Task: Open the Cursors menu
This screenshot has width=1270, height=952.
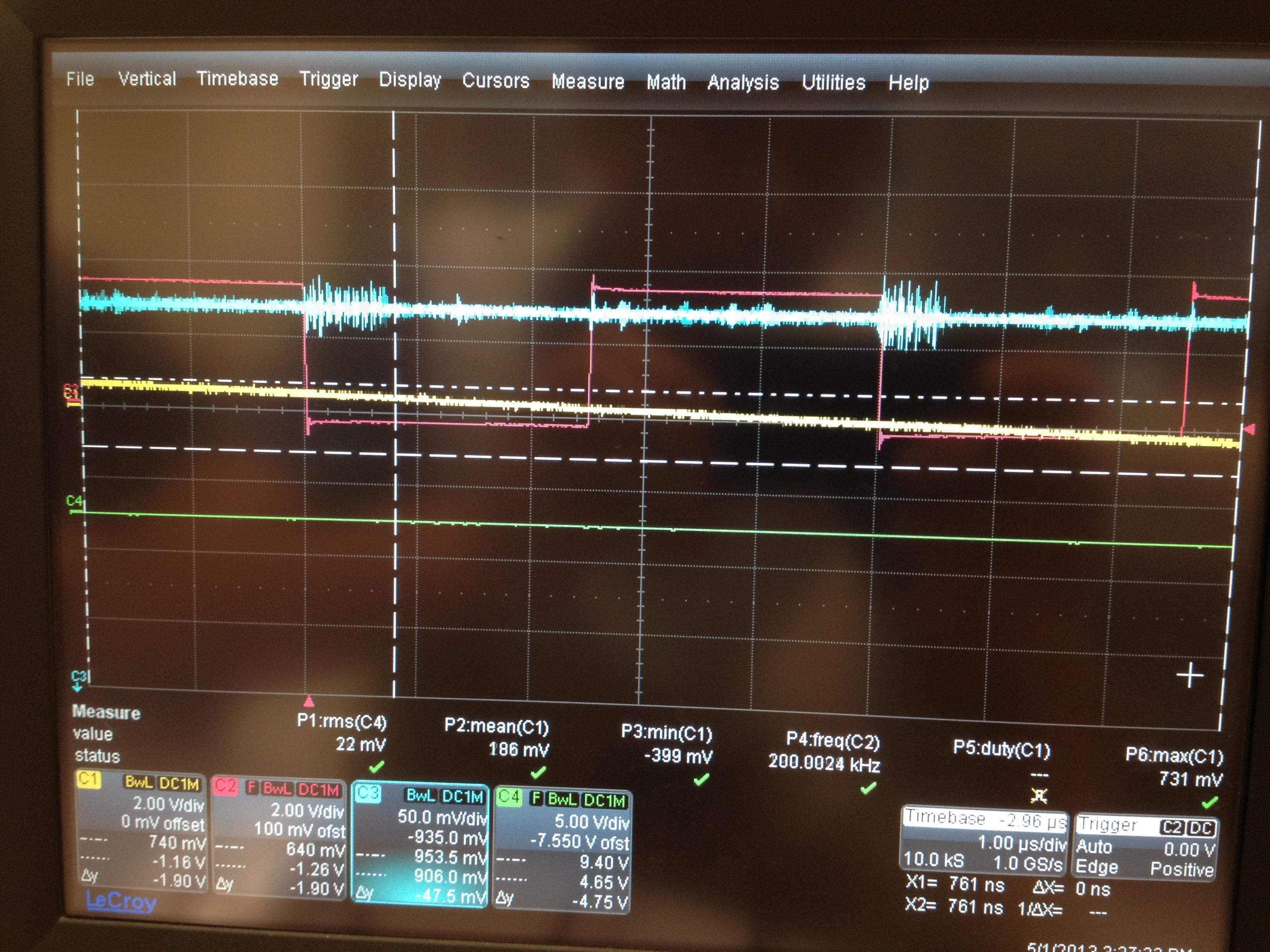Action: (x=495, y=80)
